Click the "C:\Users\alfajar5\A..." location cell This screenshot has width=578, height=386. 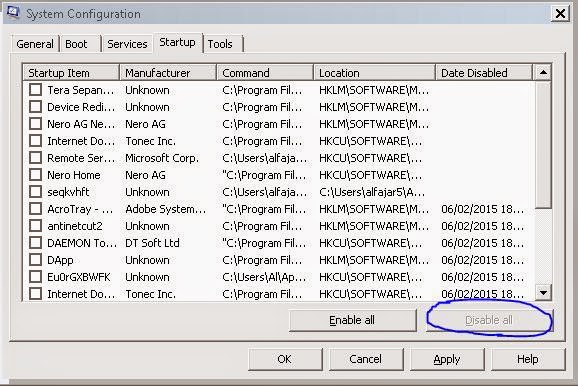pos(372,192)
